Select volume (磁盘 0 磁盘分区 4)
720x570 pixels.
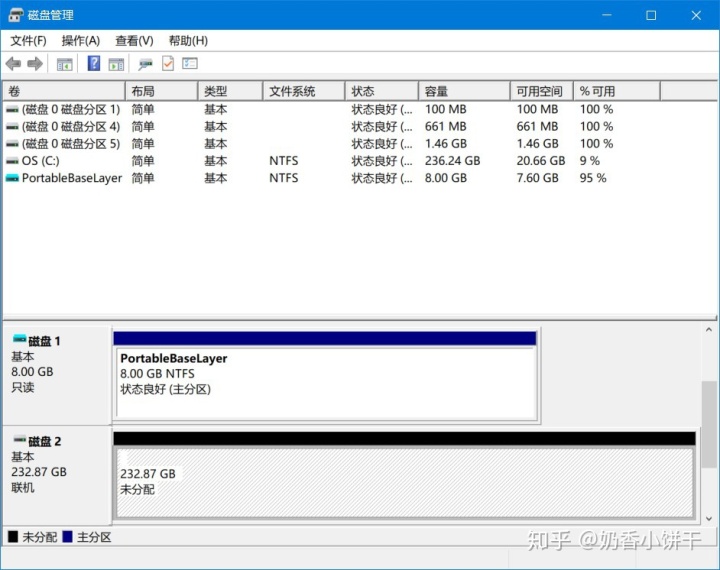point(71,127)
